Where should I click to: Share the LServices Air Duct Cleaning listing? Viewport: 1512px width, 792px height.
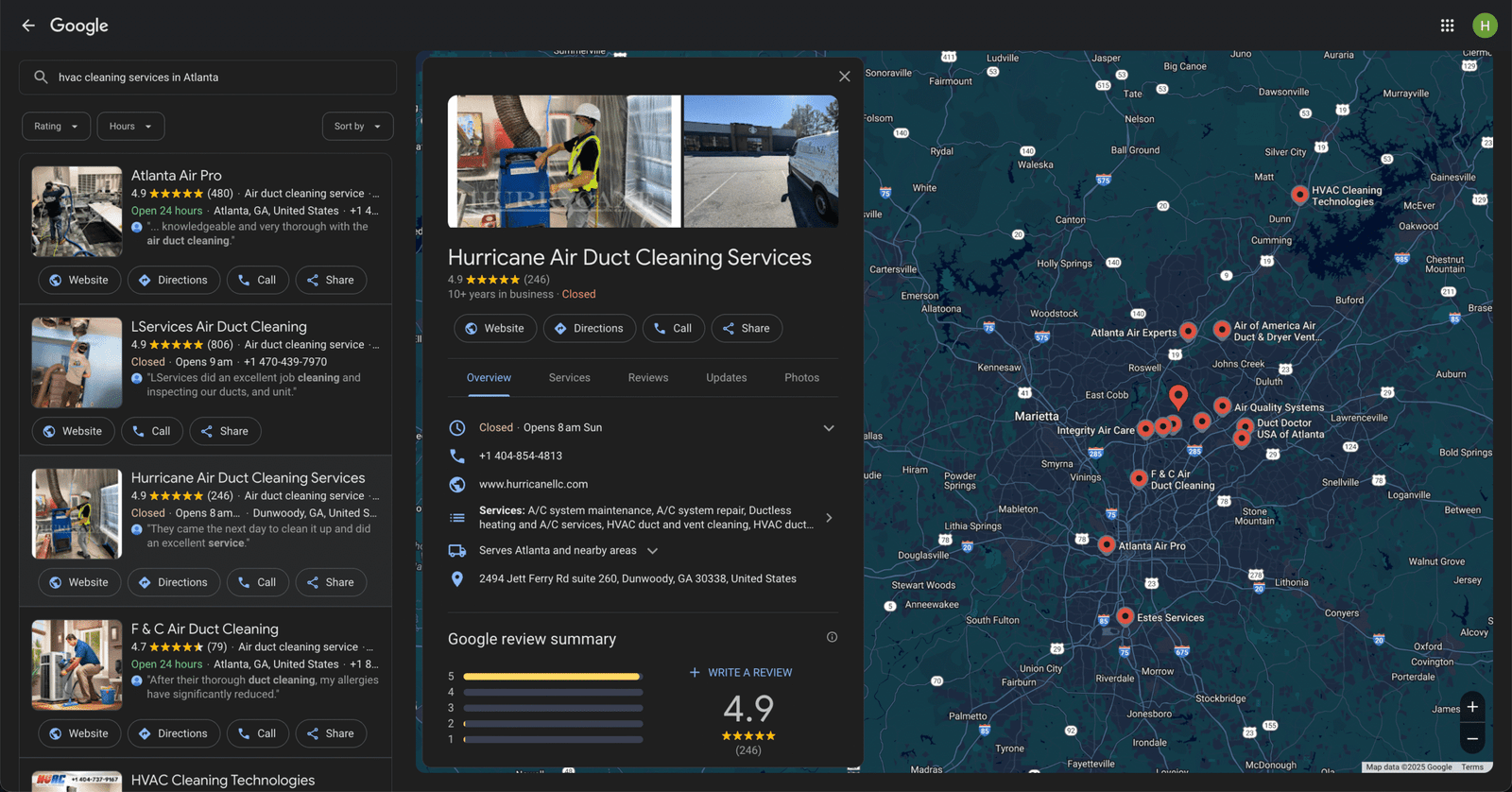(225, 431)
